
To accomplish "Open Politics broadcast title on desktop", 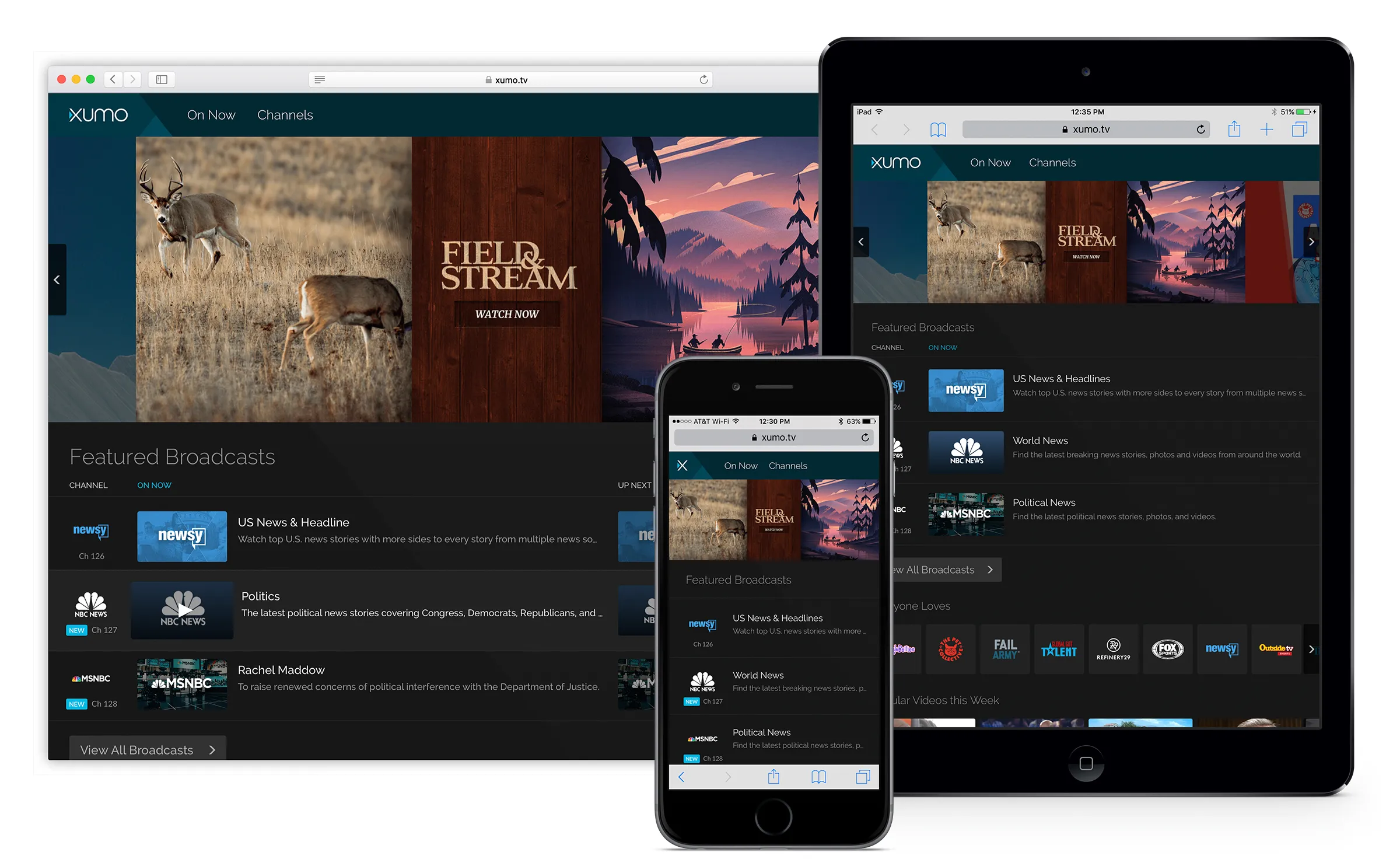I will coord(261,596).
